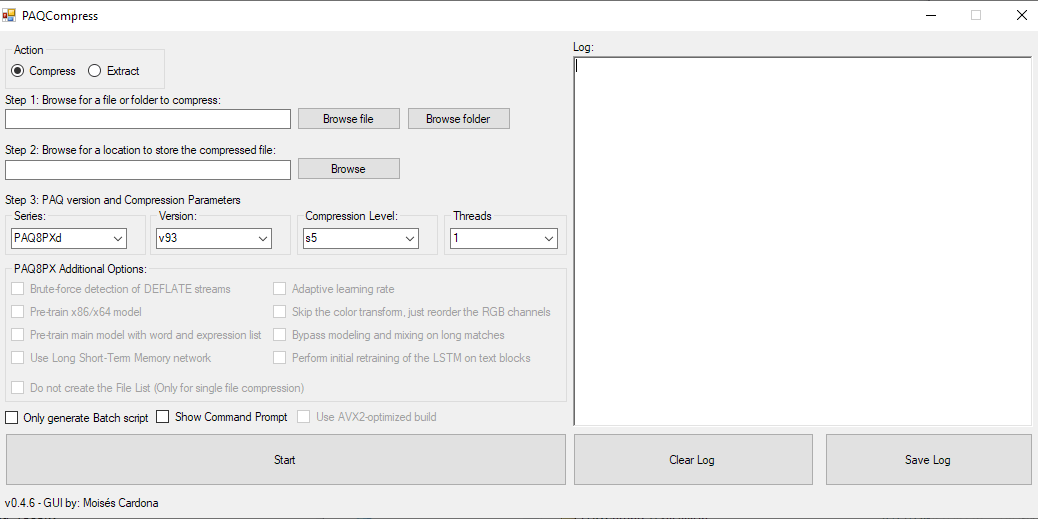The height and width of the screenshot is (519, 1038).
Task: Open the Version dropdown showing v93
Action: (x=214, y=239)
